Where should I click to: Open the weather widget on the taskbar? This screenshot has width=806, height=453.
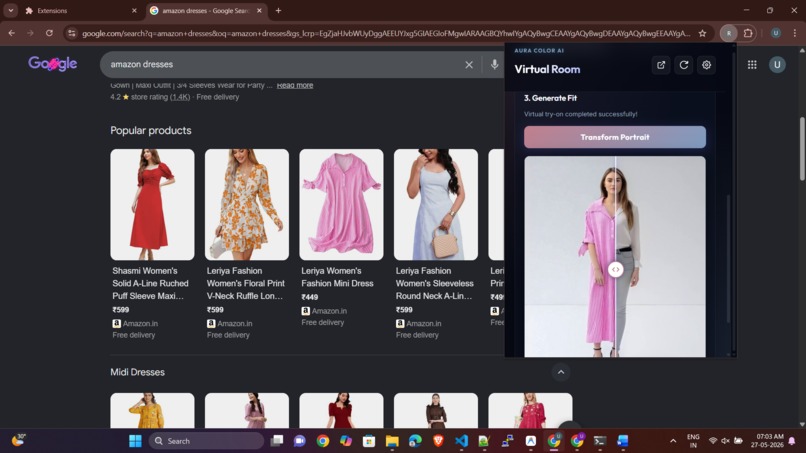click(19, 440)
